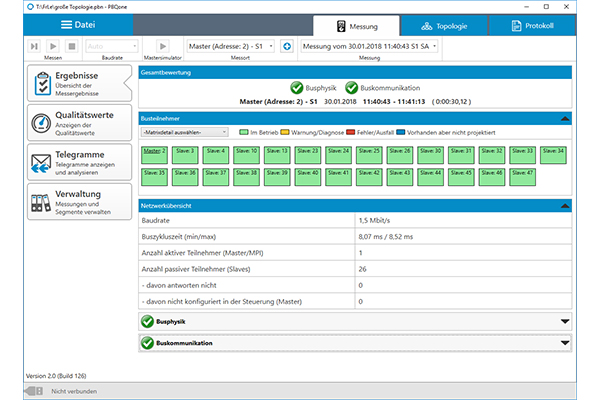Viewport: 600px width, 400px height.
Task: Click the single-step measurement icon
Action: pyautogui.click(x=34, y=46)
